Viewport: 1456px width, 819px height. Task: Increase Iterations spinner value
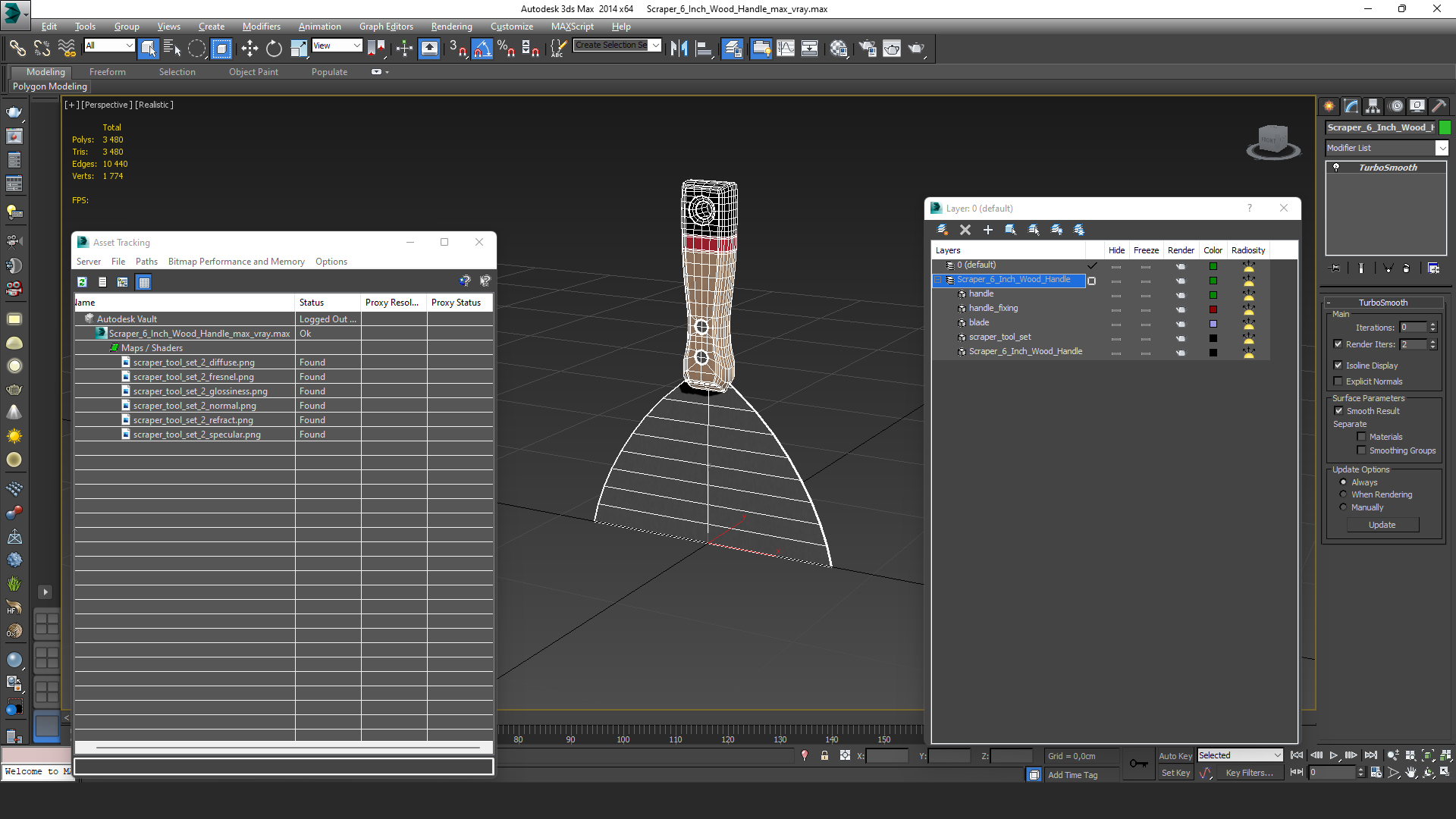[x=1432, y=325]
